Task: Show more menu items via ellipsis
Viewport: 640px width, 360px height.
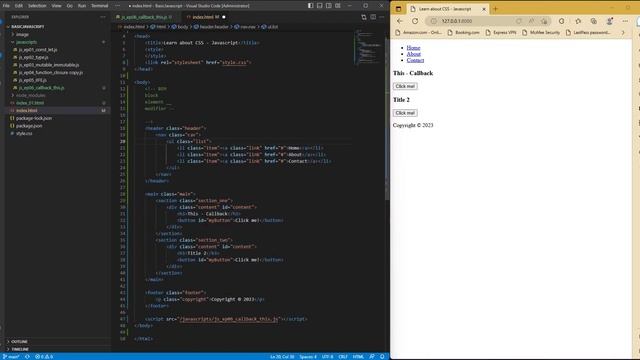Action: pos(118,6)
